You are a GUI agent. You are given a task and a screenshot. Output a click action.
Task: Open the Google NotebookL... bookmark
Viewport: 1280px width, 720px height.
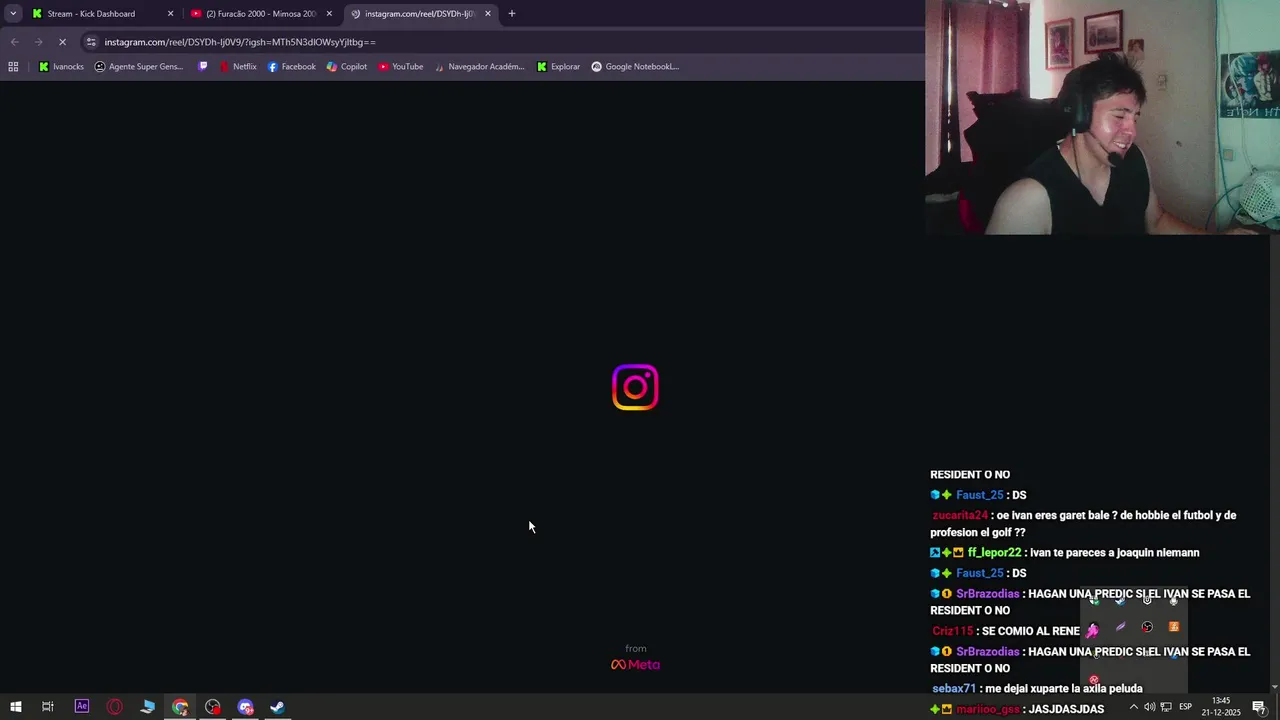[635, 67]
